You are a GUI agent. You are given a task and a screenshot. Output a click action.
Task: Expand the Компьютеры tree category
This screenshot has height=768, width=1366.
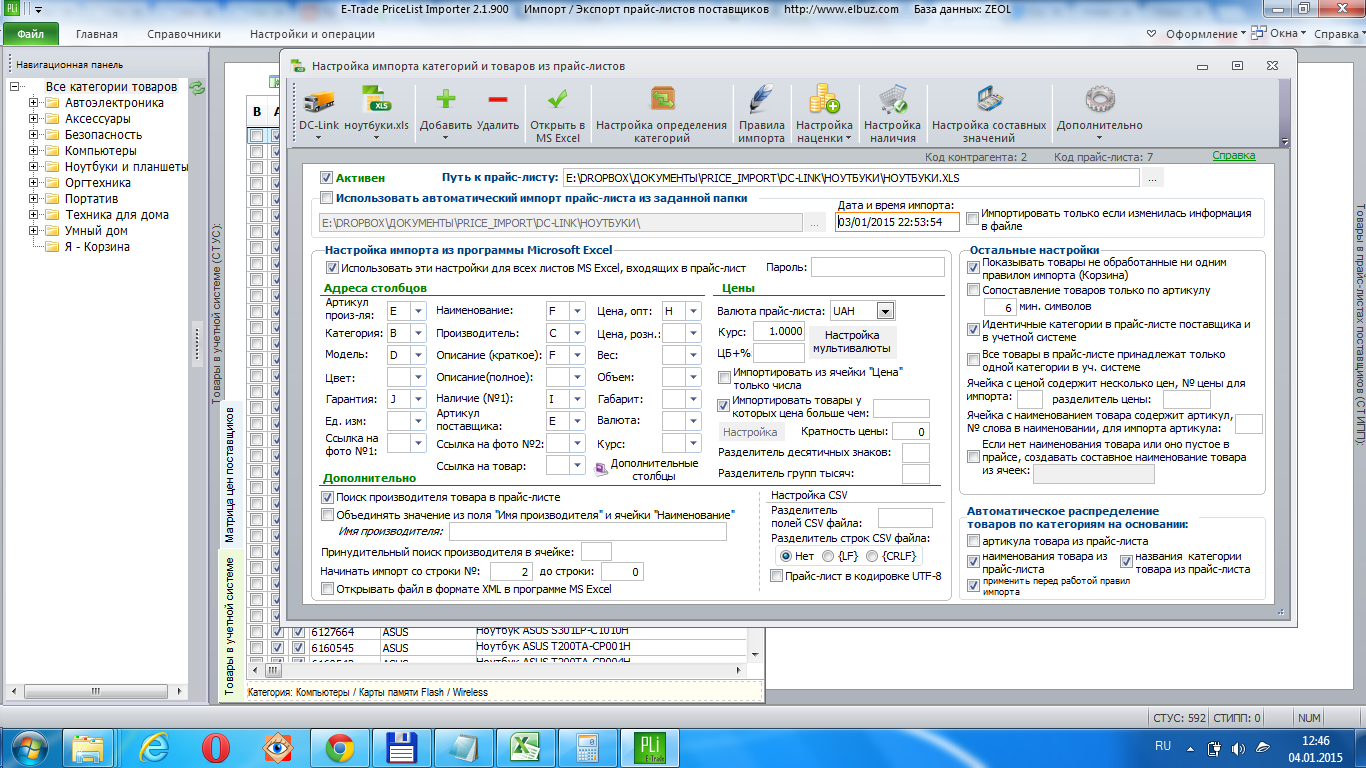point(34,151)
